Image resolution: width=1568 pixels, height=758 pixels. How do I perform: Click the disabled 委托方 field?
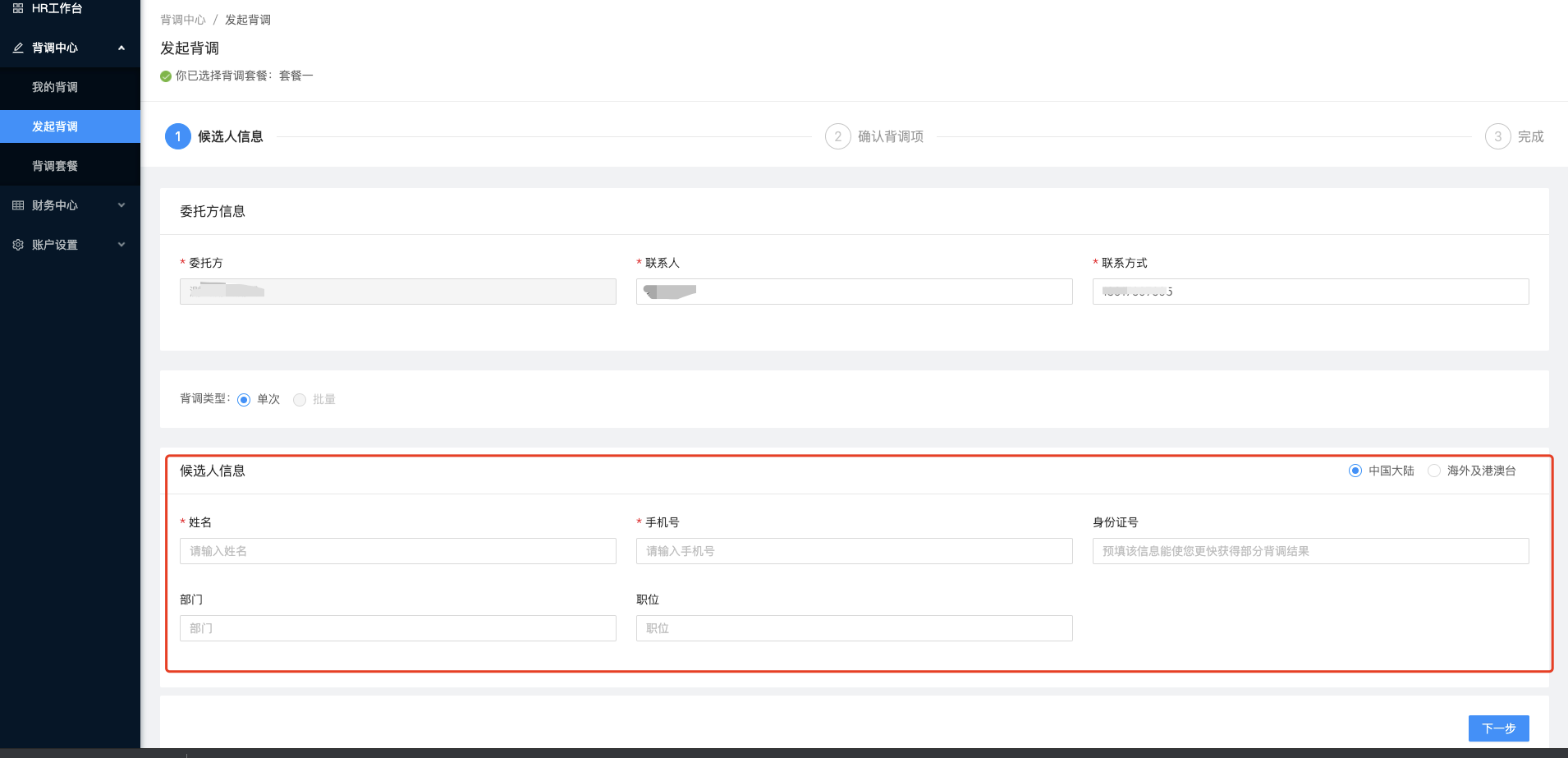398,292
